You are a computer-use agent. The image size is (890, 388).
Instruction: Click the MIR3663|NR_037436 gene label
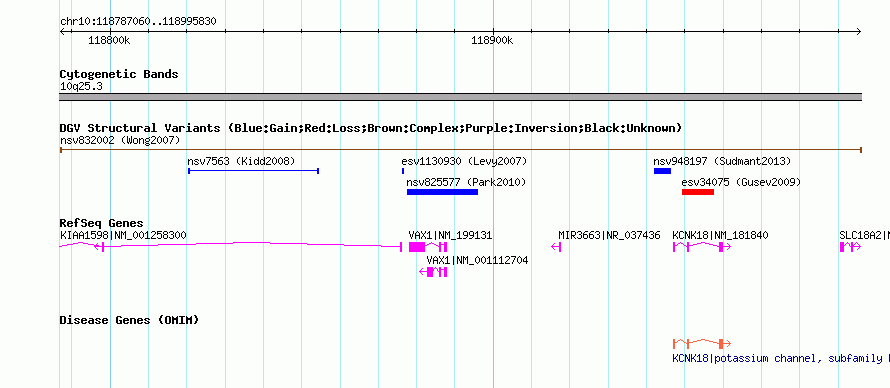click(609, 235)
